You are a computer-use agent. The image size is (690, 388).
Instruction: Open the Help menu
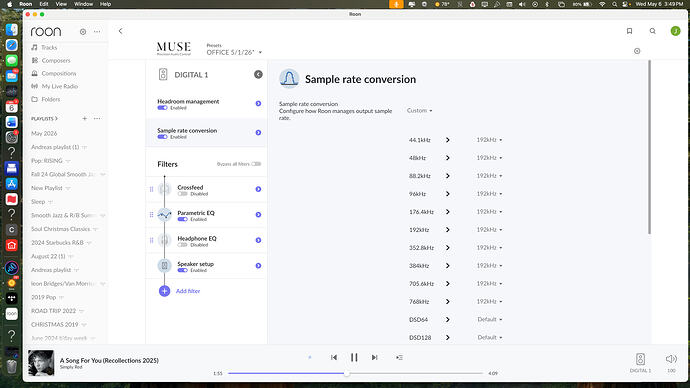pos(105,4)
